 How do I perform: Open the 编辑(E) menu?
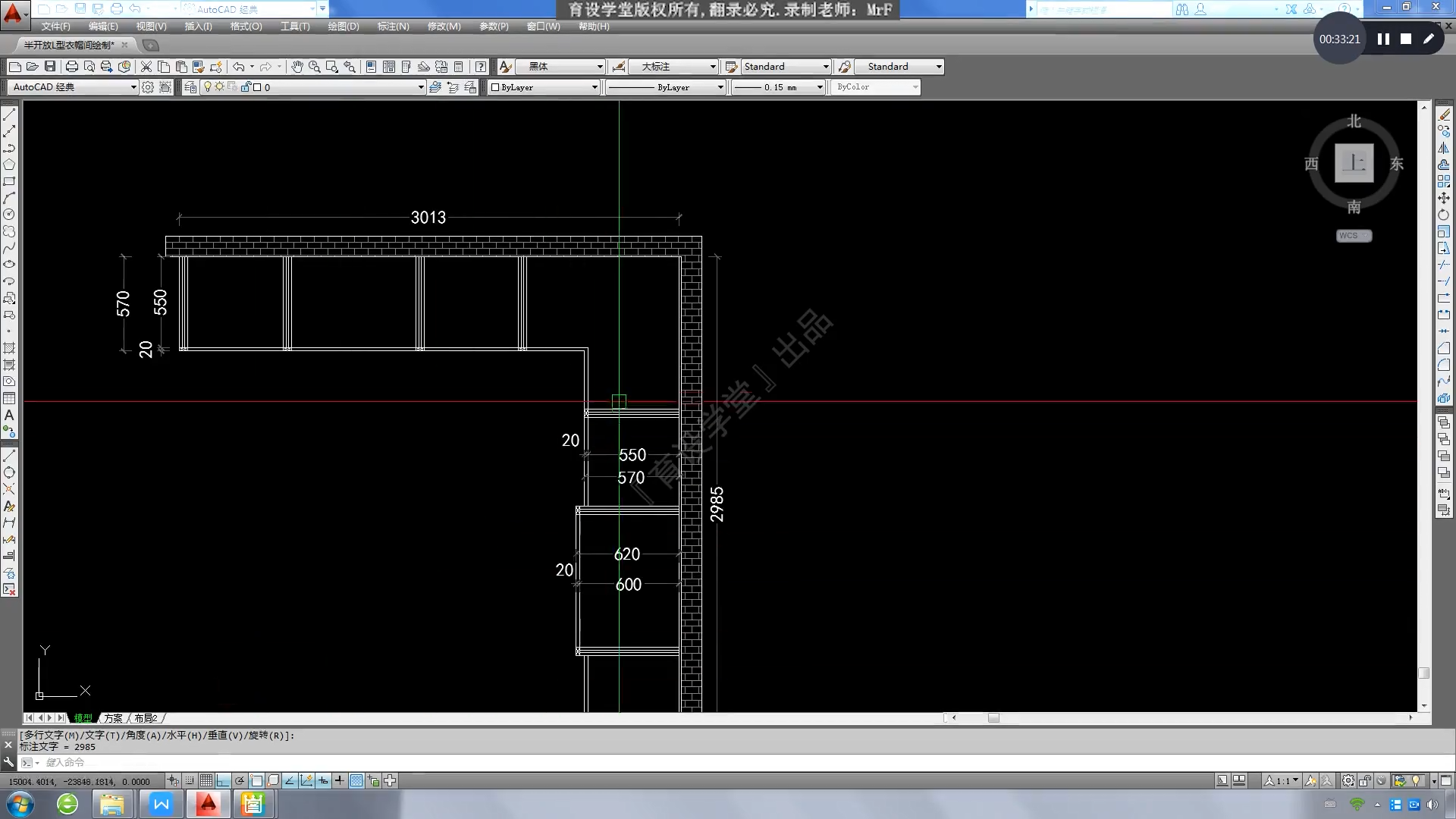tap(103, 26)
